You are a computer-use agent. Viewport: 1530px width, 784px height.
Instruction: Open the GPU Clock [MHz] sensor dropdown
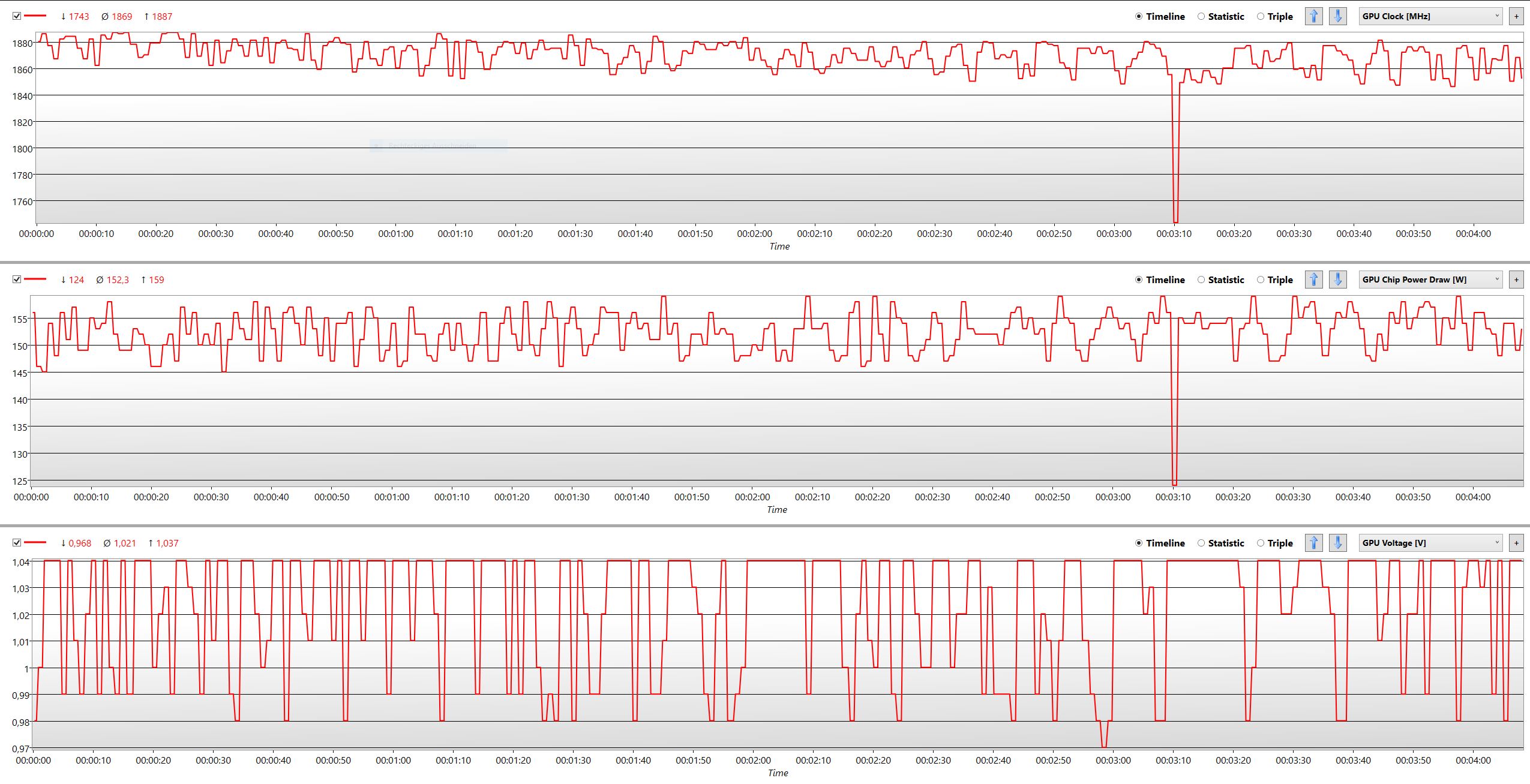click(1430, 16)
